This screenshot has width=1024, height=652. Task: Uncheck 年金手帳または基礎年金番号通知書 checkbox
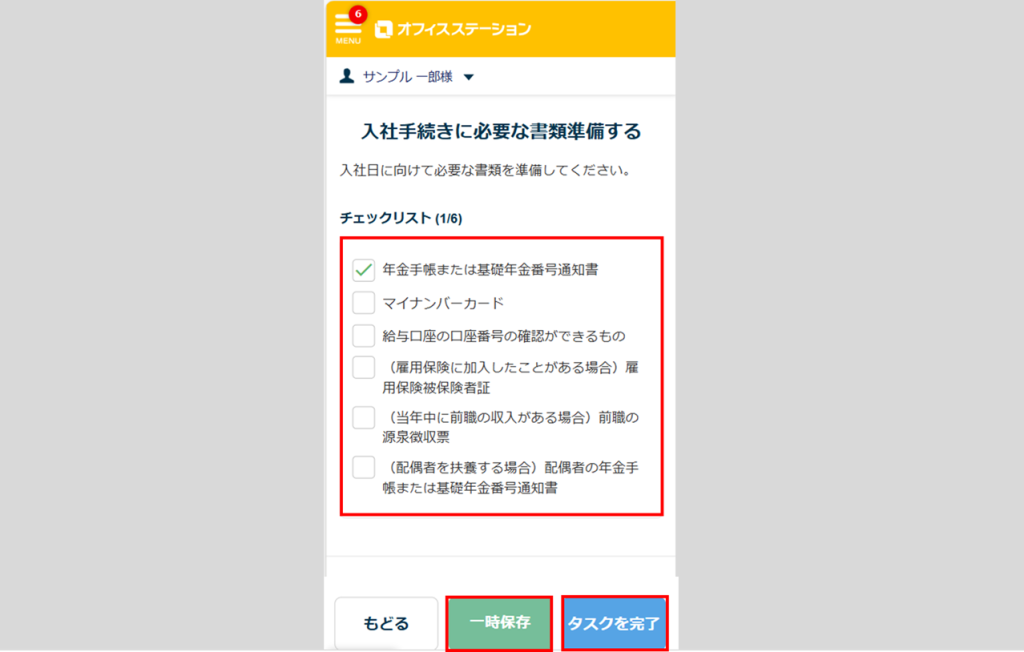tap(364, 270)
